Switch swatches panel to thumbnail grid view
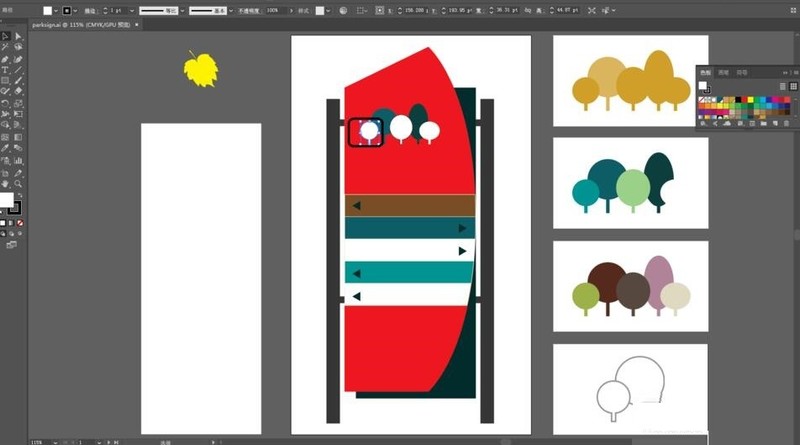This screenshot has height=445, width=800. (793, 86)
